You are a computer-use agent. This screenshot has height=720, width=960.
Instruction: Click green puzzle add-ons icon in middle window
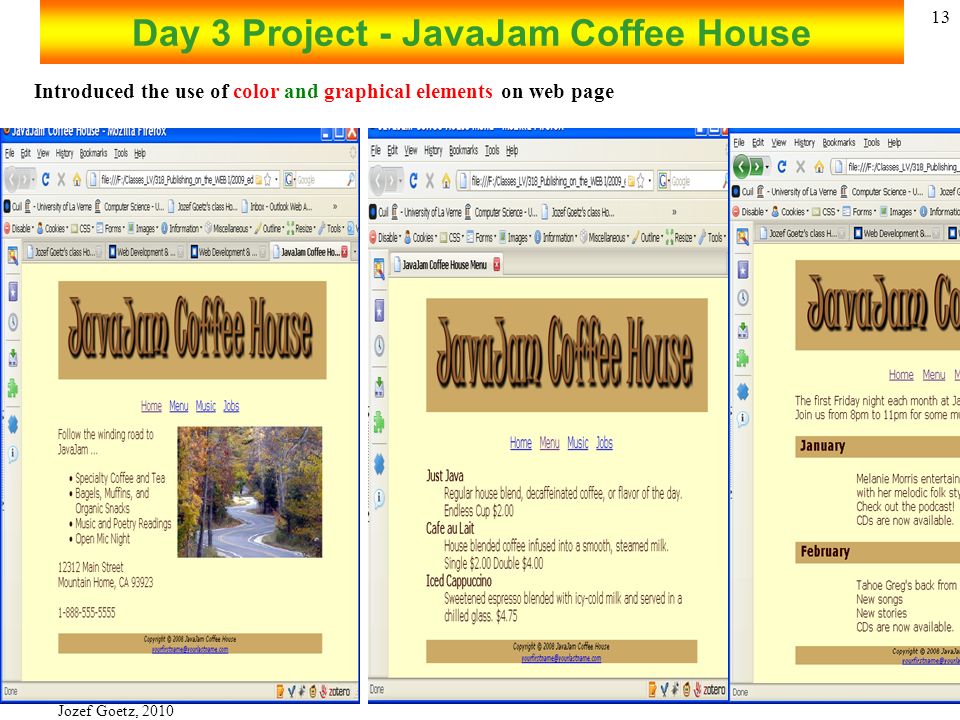coord(379,422)
